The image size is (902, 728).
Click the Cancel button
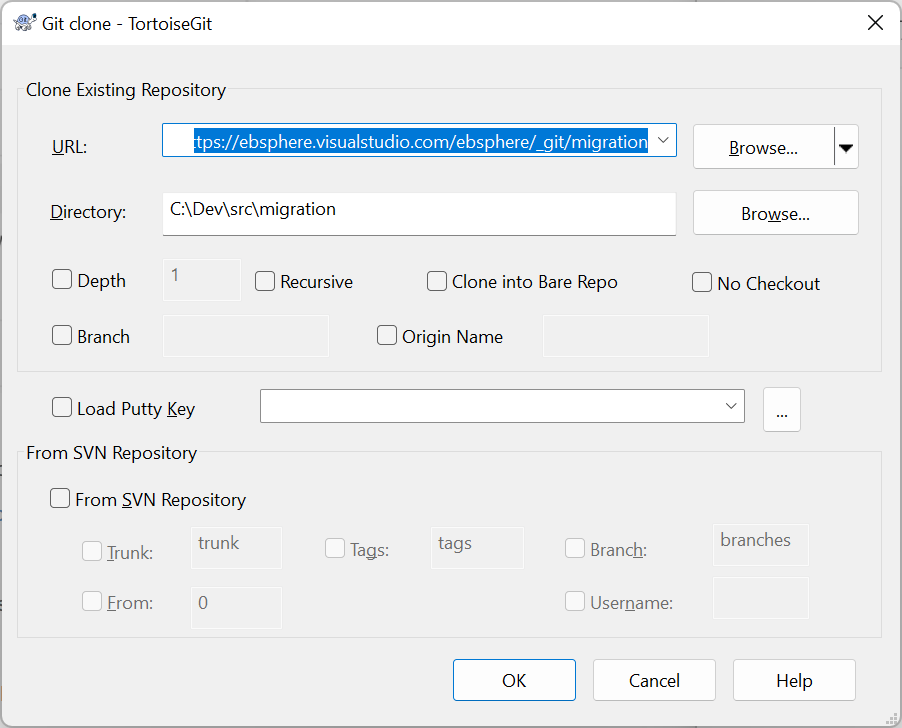point(655,680)
